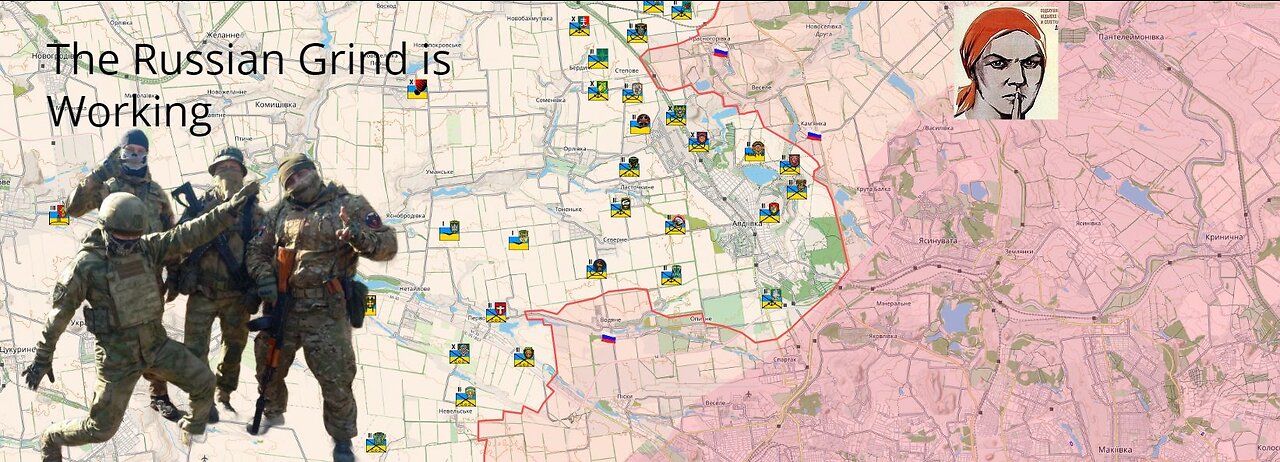Select the unit marker directly below Степове

632,93
